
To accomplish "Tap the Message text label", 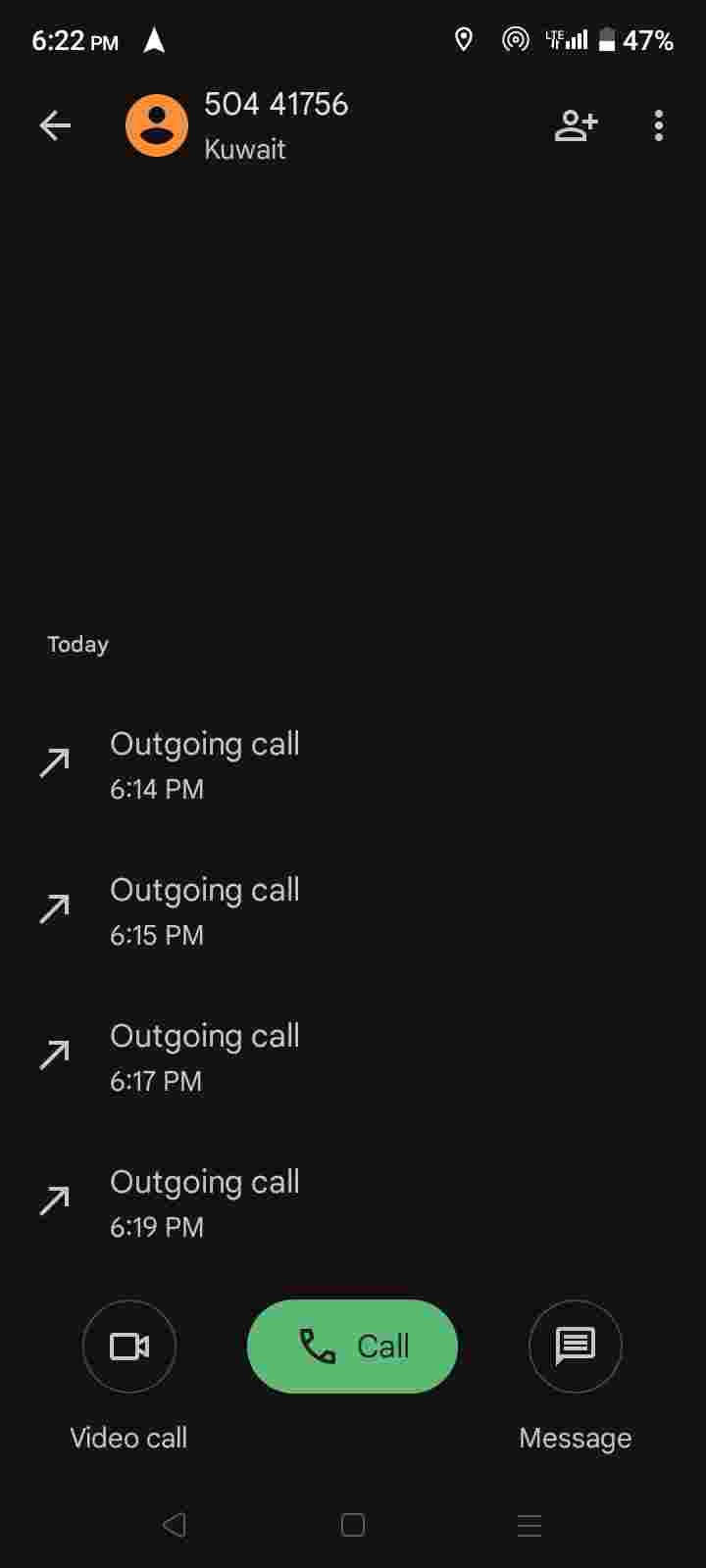I will click(576, 1438).
